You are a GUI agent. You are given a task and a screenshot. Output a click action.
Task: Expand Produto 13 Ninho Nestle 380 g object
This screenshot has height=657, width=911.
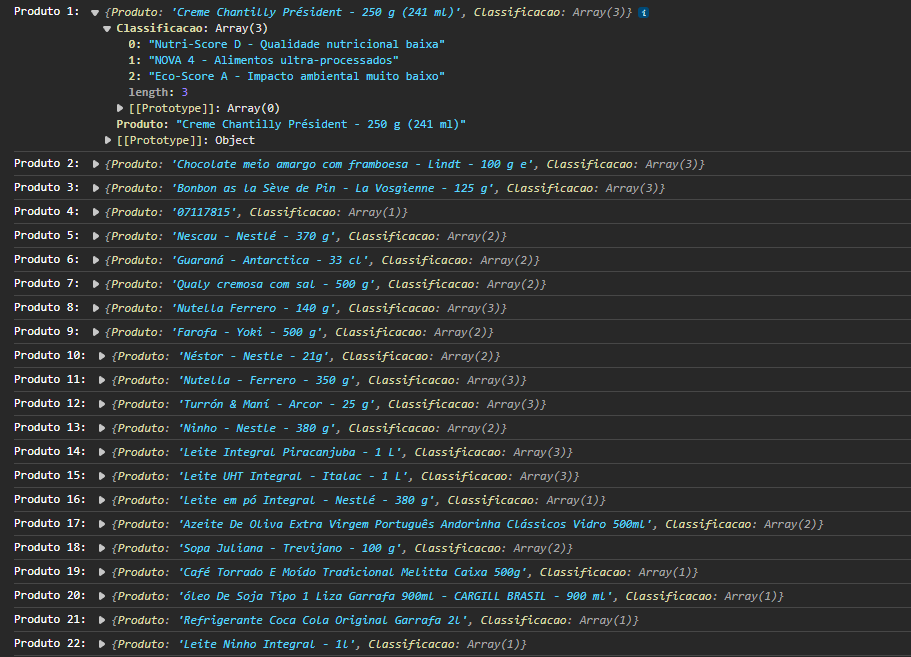(x=102, y=428)
